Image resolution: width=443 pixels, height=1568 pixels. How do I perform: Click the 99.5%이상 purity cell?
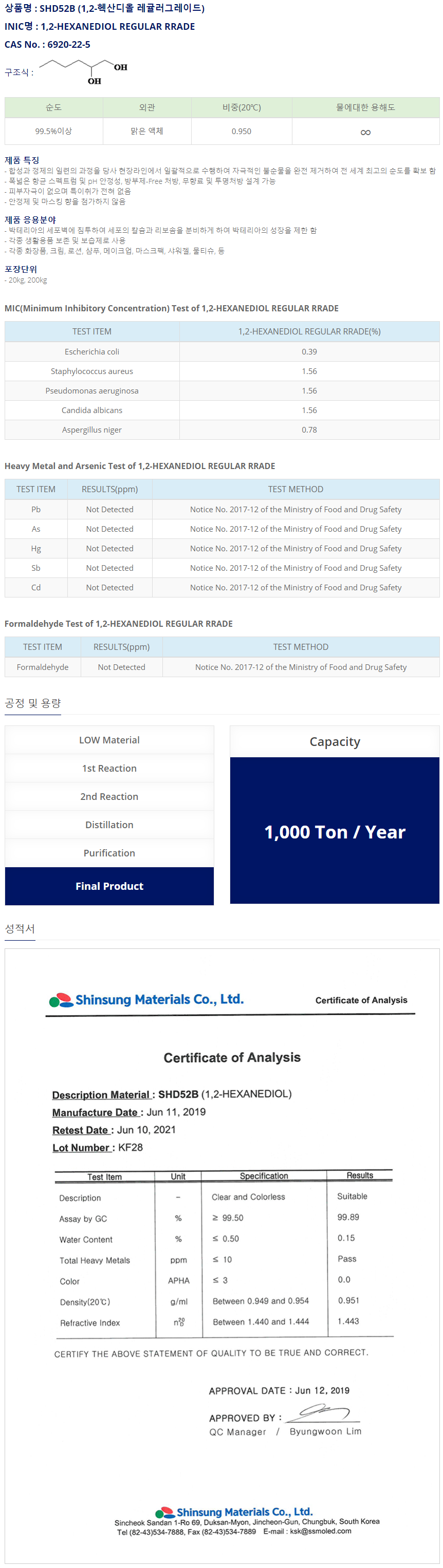point(53,131)
